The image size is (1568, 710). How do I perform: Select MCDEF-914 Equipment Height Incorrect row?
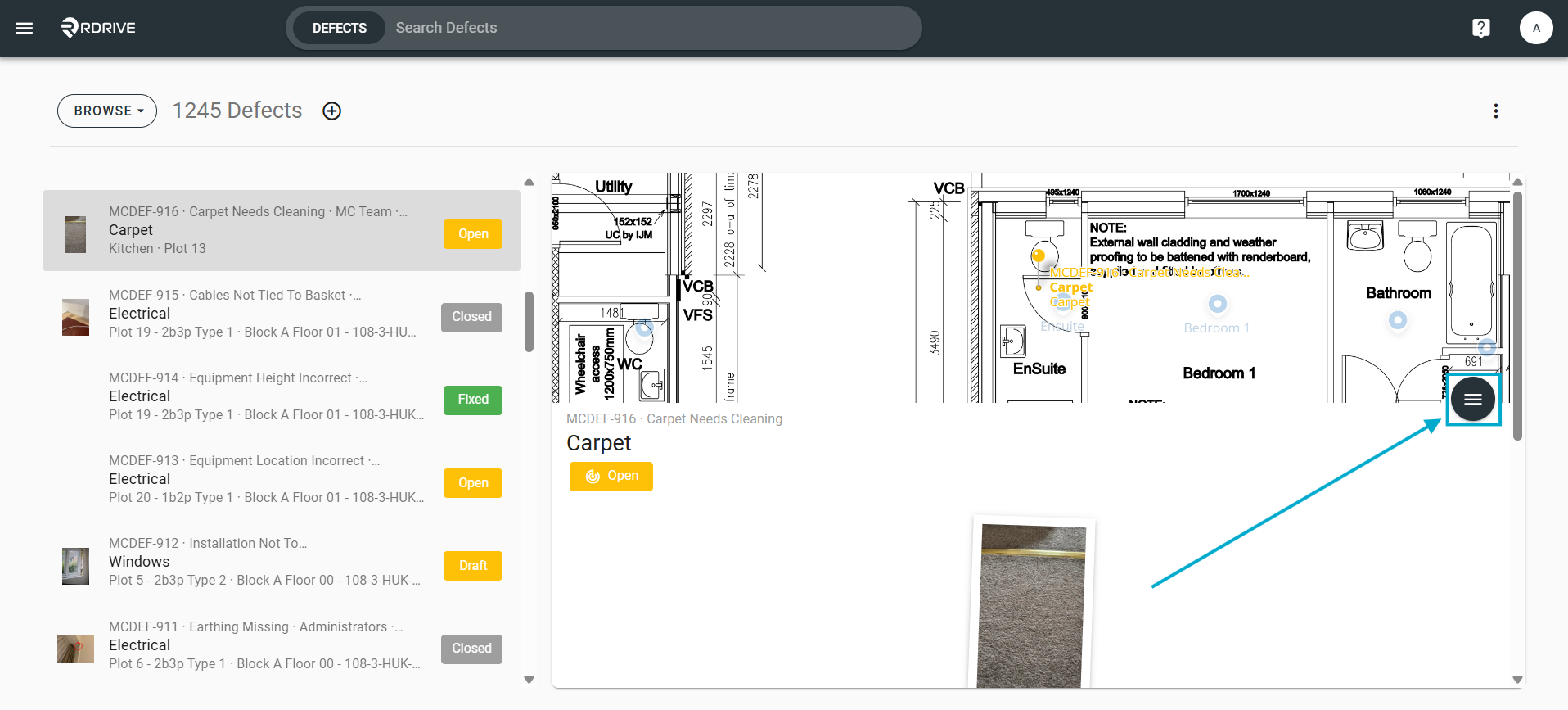[282, 396]
